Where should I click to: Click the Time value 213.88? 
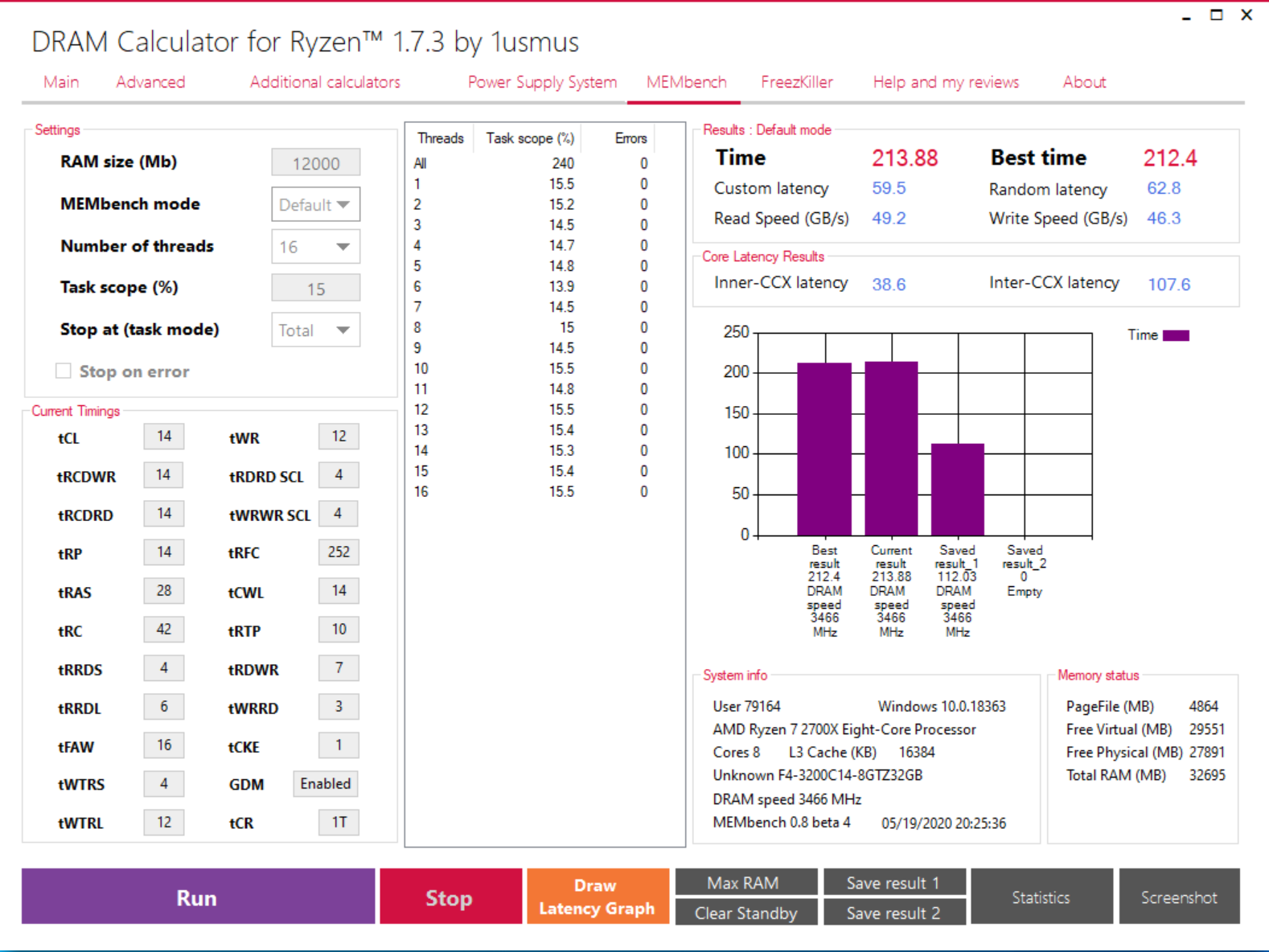pyautogui.click(x=905, y=158)
